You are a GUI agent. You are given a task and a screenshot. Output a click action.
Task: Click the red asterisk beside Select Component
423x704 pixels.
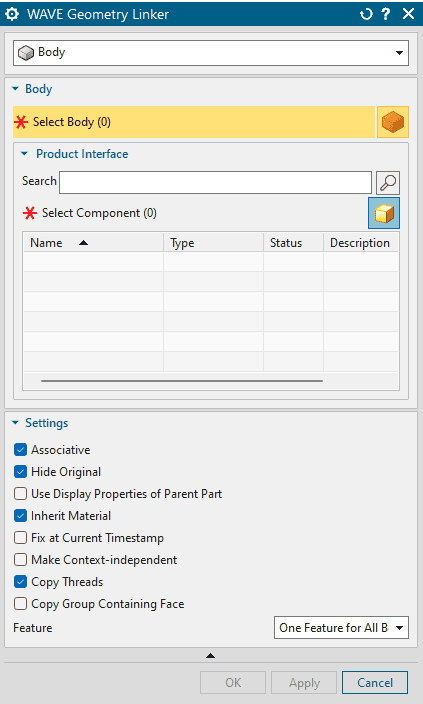[x=30, y=213]
